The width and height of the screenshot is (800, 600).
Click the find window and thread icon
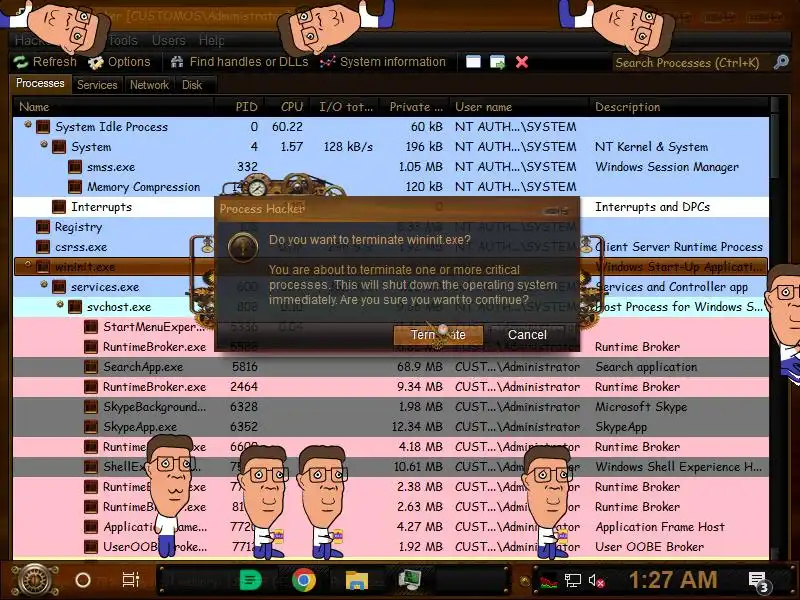[497, 62]
